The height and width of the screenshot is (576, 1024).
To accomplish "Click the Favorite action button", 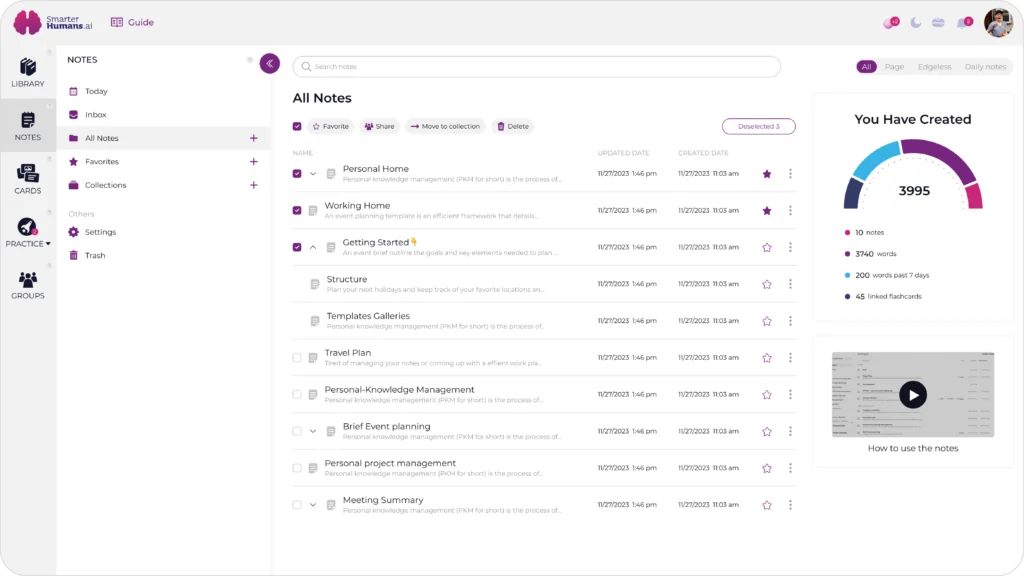I will click(330, 126).
